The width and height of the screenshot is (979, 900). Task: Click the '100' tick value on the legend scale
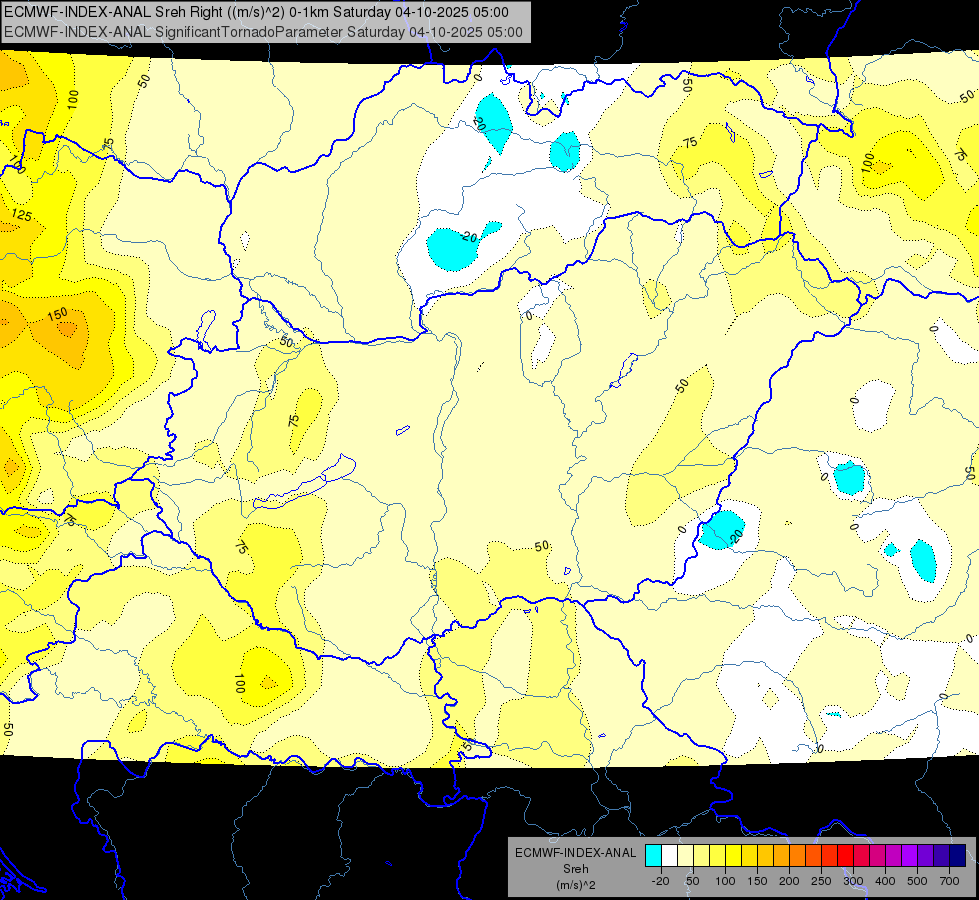pos(725,881)
